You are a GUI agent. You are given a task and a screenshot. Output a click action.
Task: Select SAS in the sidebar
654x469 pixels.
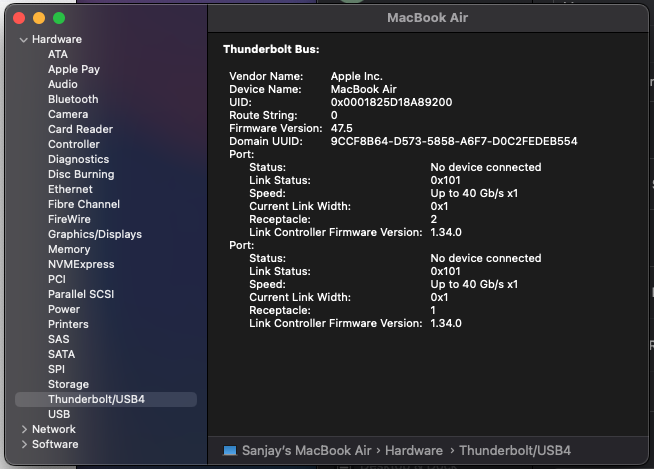point(58,340)
